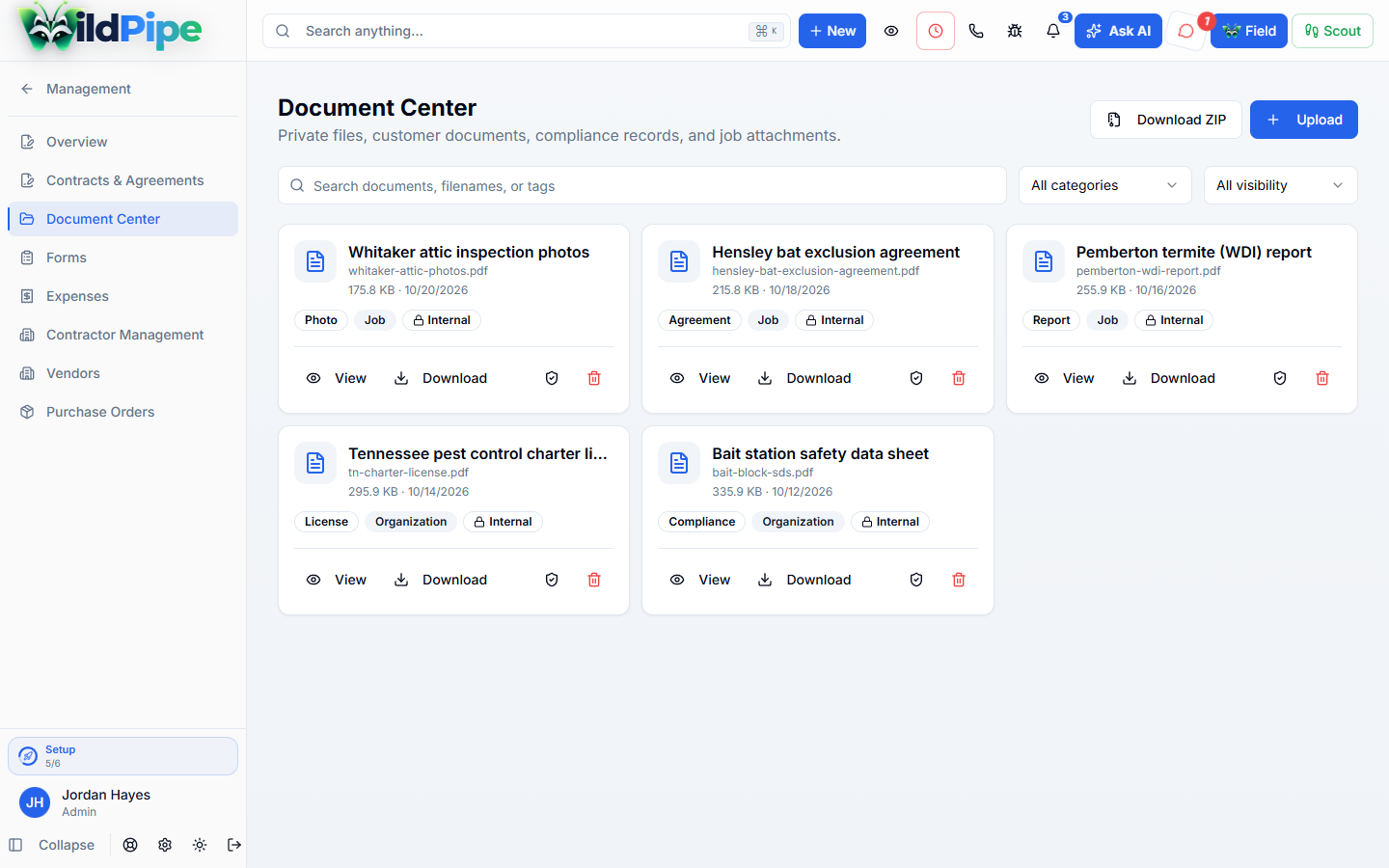Delete Tennessee pest control charter license
Image resolution: width=1389 pixels, height=868 pixels.
594,580
